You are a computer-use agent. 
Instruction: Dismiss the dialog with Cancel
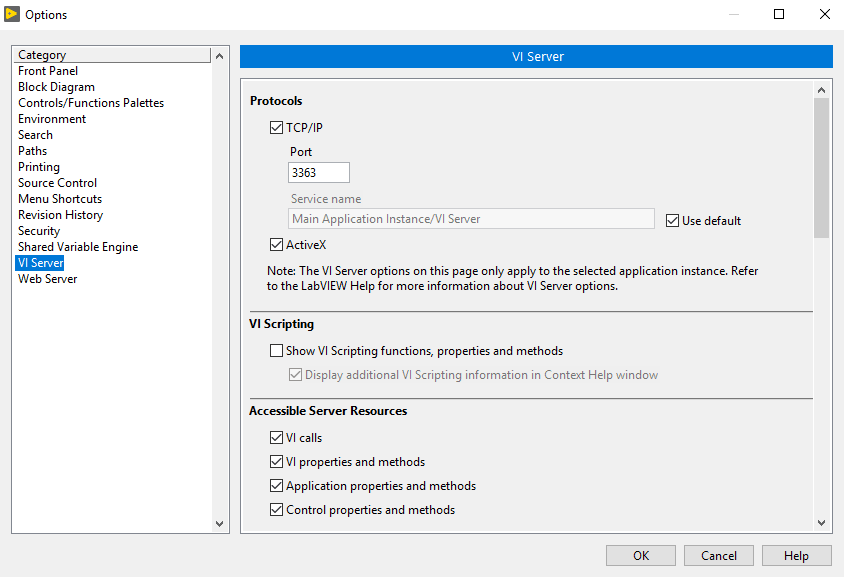tap(718, 555)
